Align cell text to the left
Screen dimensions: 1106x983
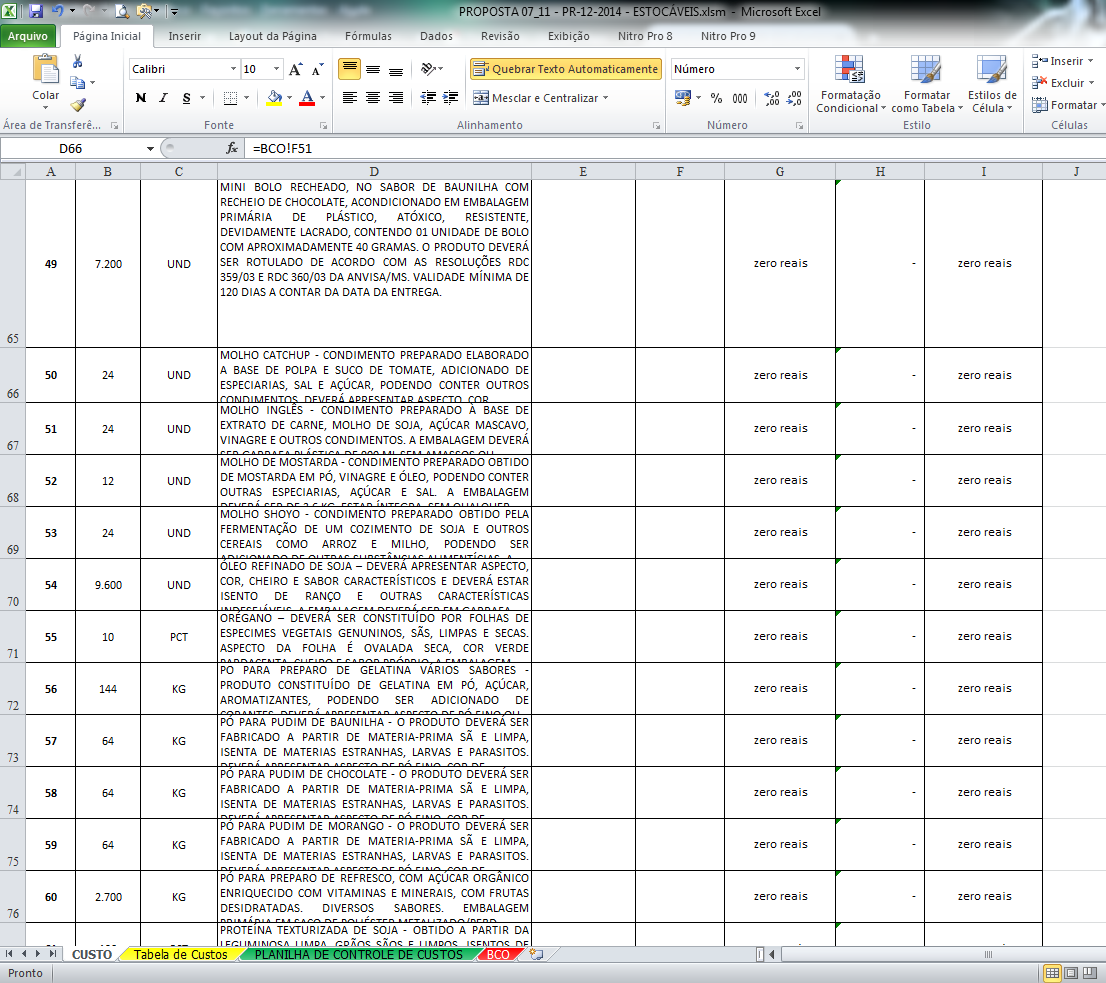tap(349, 98)
